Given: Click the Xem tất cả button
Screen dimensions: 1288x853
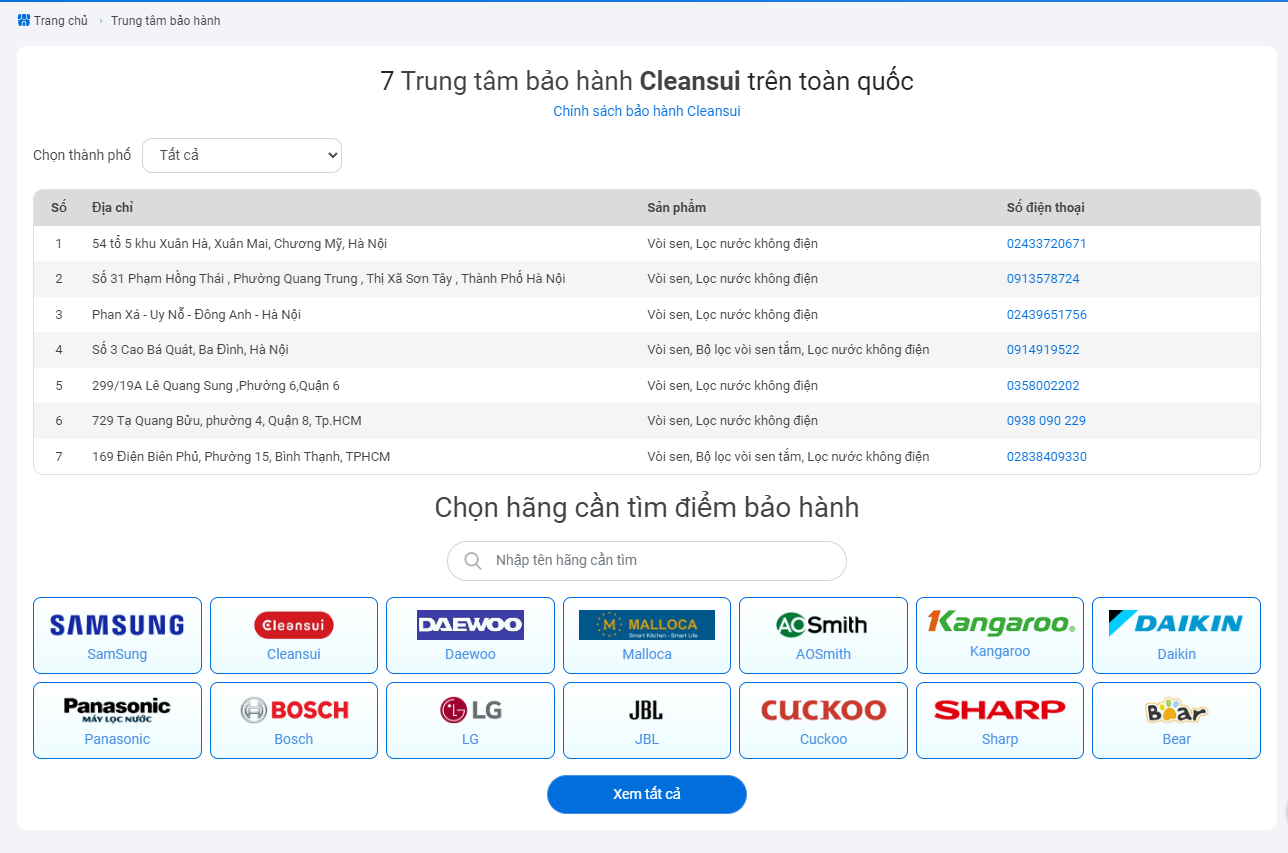Looking at the screenshot, I should point(647,794).
